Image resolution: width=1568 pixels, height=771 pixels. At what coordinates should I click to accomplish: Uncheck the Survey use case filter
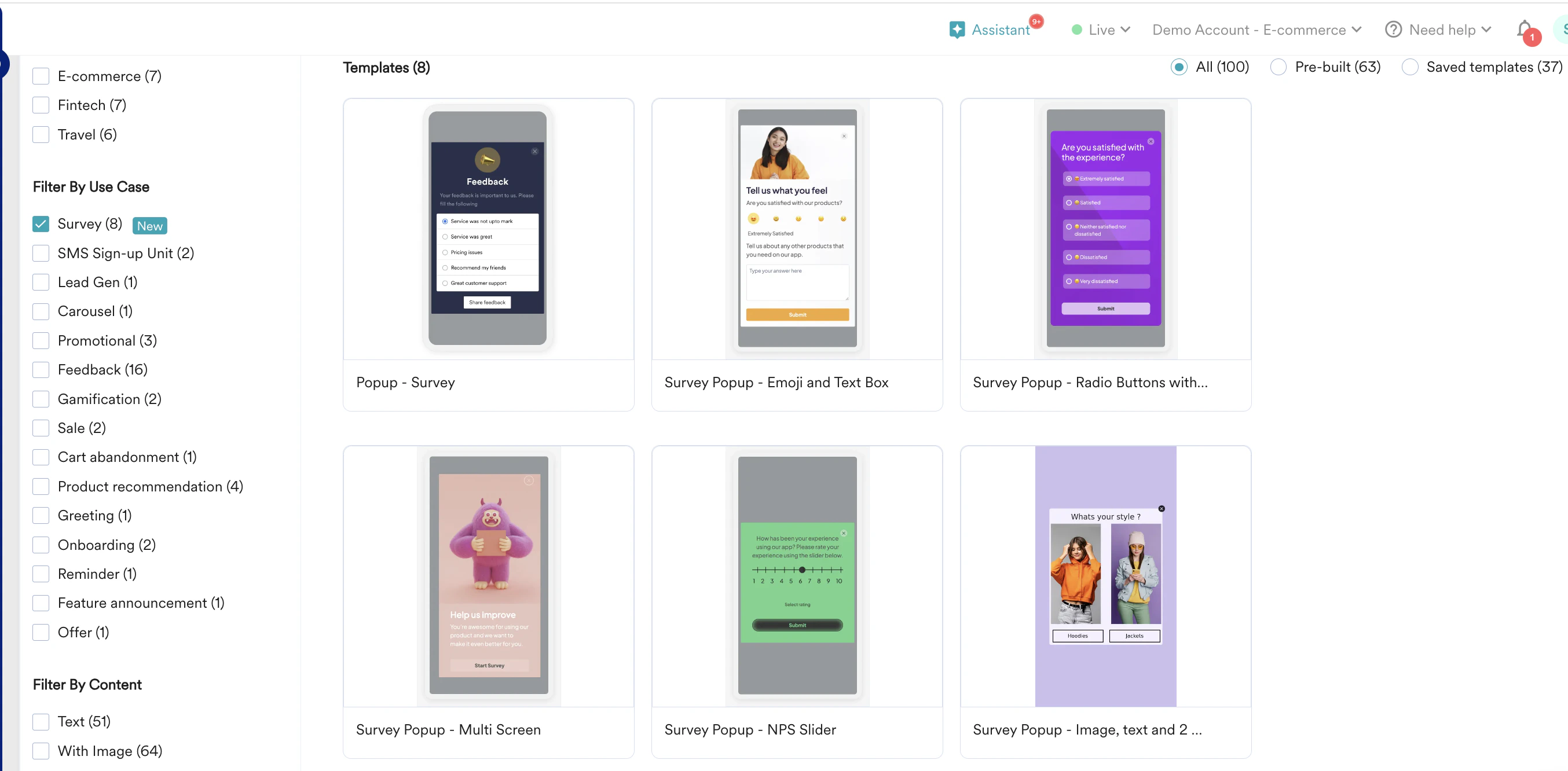(41, 224)
